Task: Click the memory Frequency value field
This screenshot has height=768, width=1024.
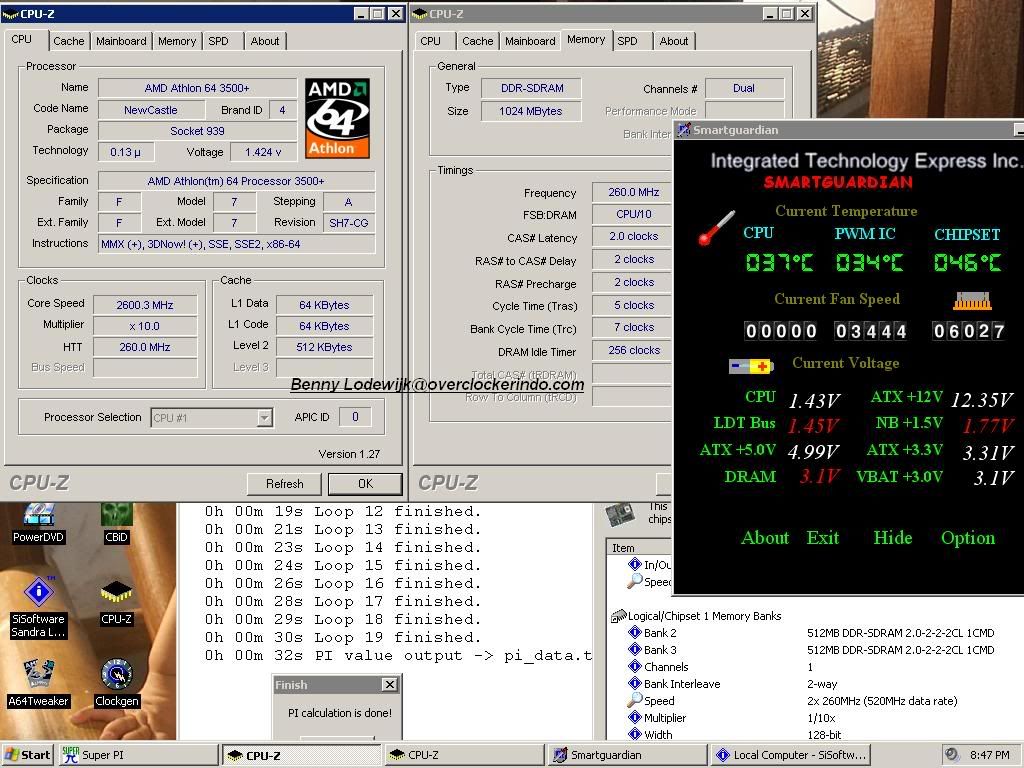Action: [633, 193]
